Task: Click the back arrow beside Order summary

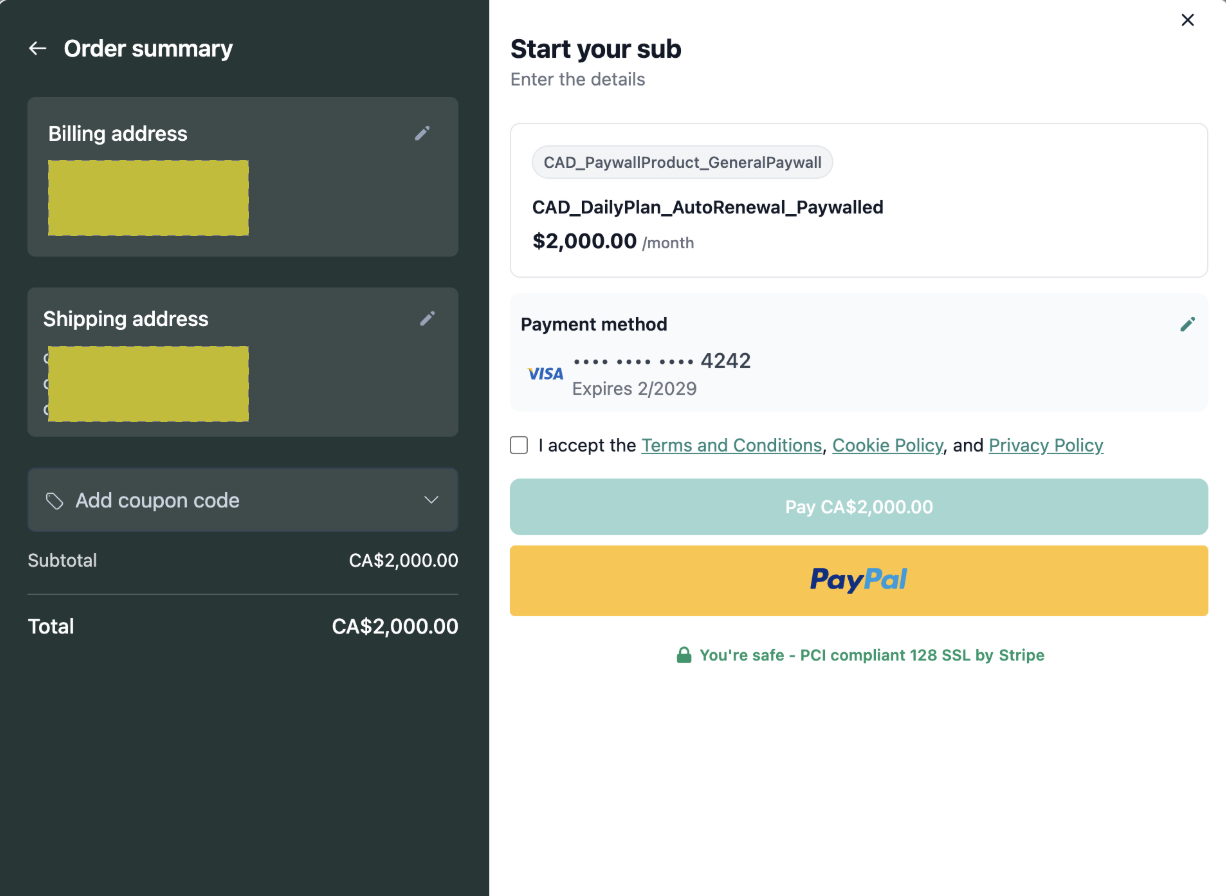Action: [x=38, y=48]
